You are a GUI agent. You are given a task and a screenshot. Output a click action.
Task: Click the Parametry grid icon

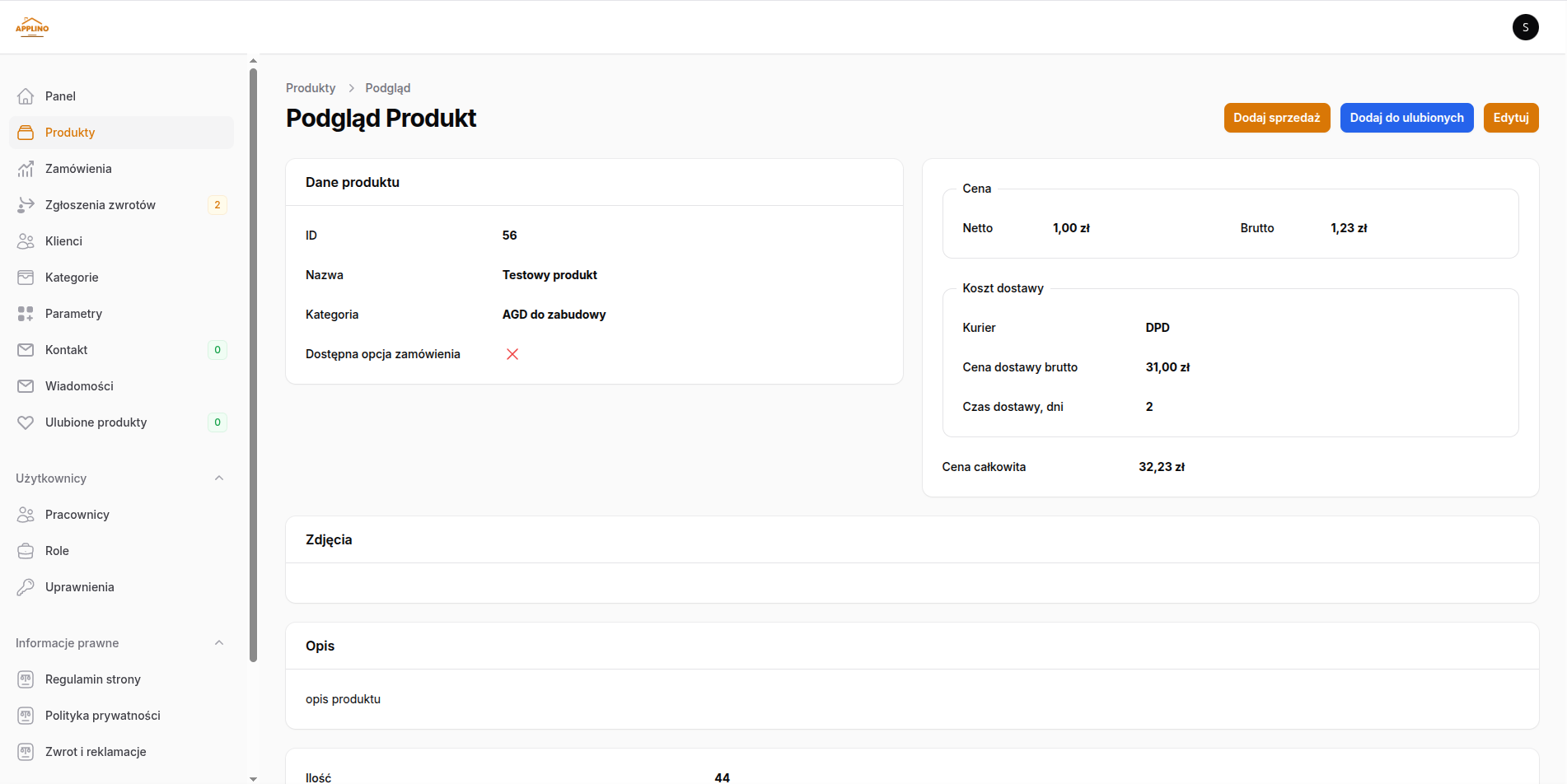tap(26, 314)
